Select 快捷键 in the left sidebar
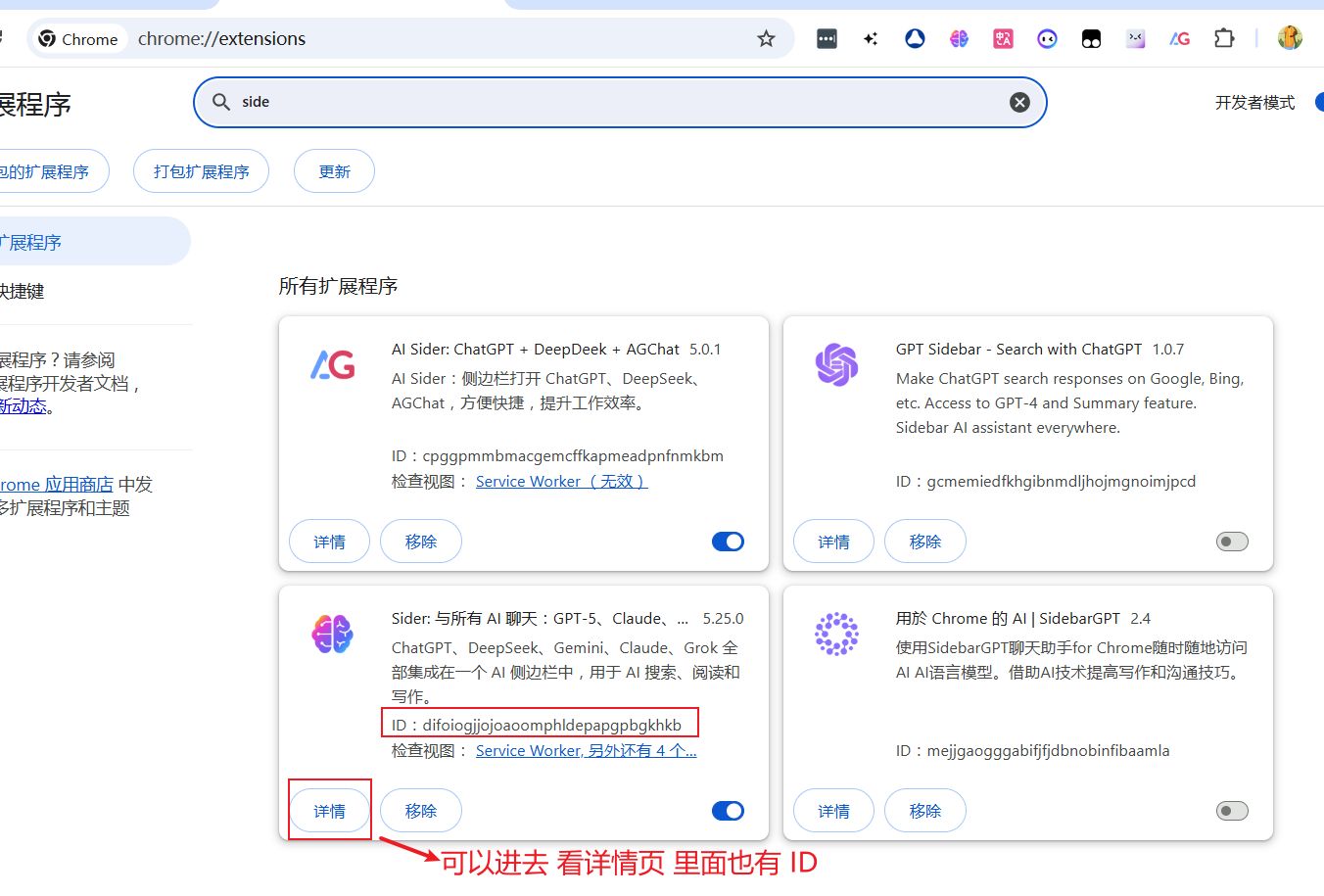Screen dimensions: 1324x896 click(x=22, y=291)
